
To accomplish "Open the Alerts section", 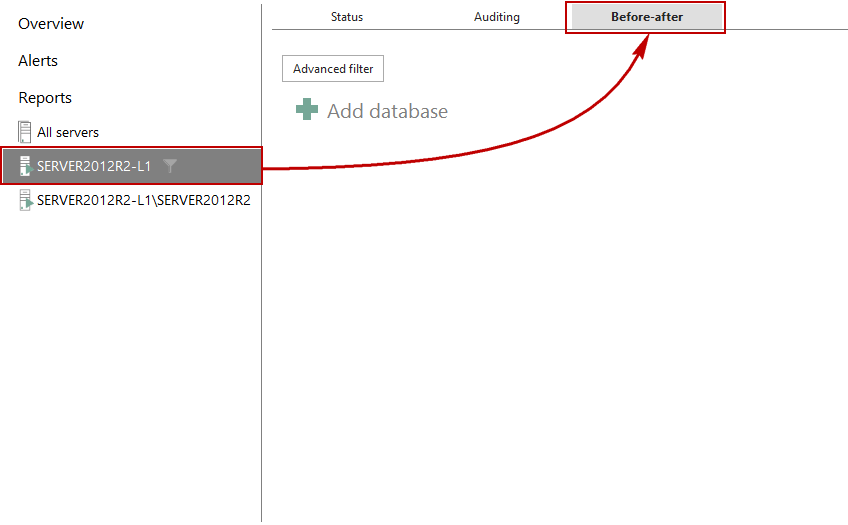I will point(38,61).
